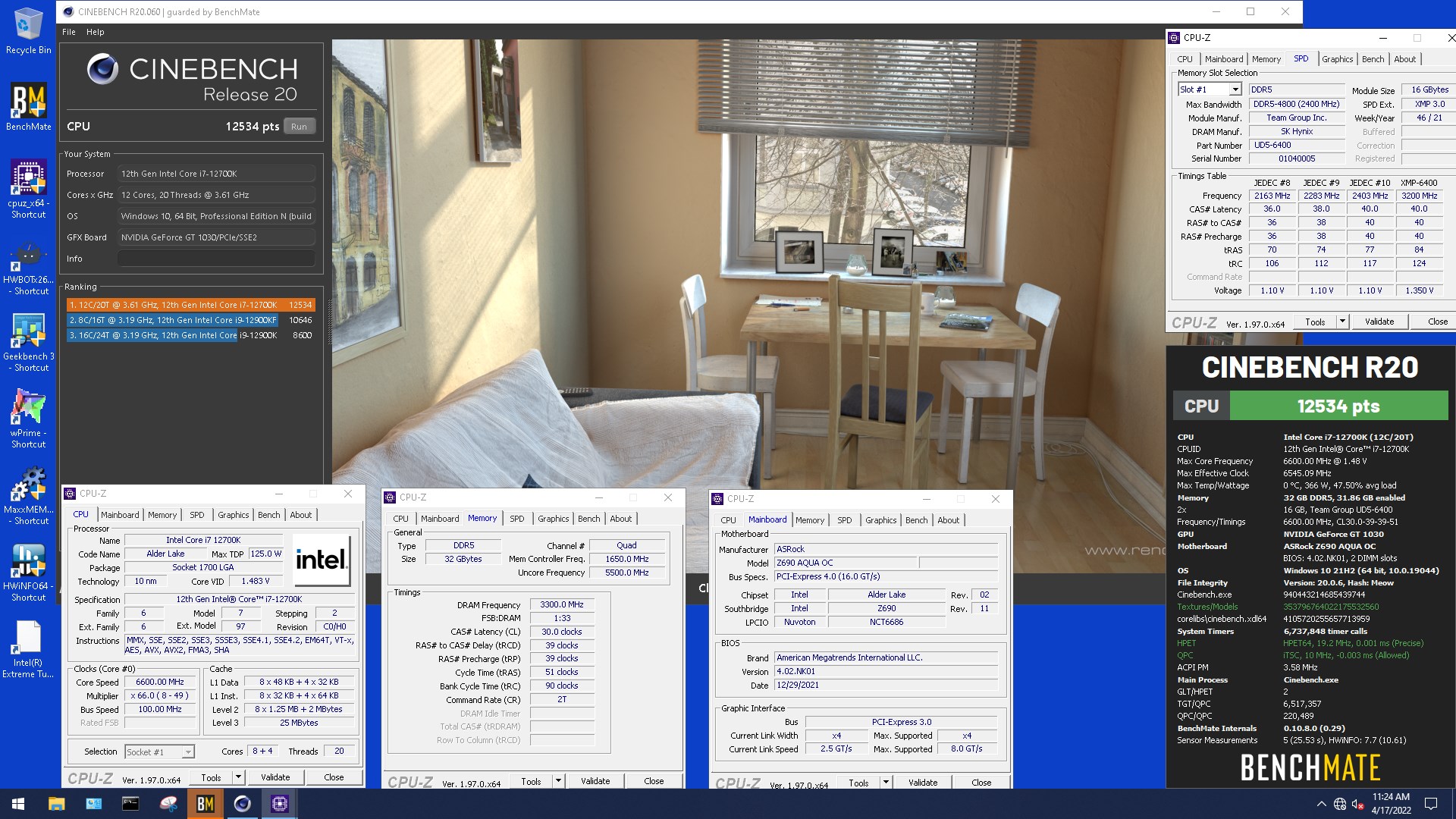This screenshot has height=819, width=1456.
Task: Click the CPU-Z SPD window title icon
Action: point(1174,37)
